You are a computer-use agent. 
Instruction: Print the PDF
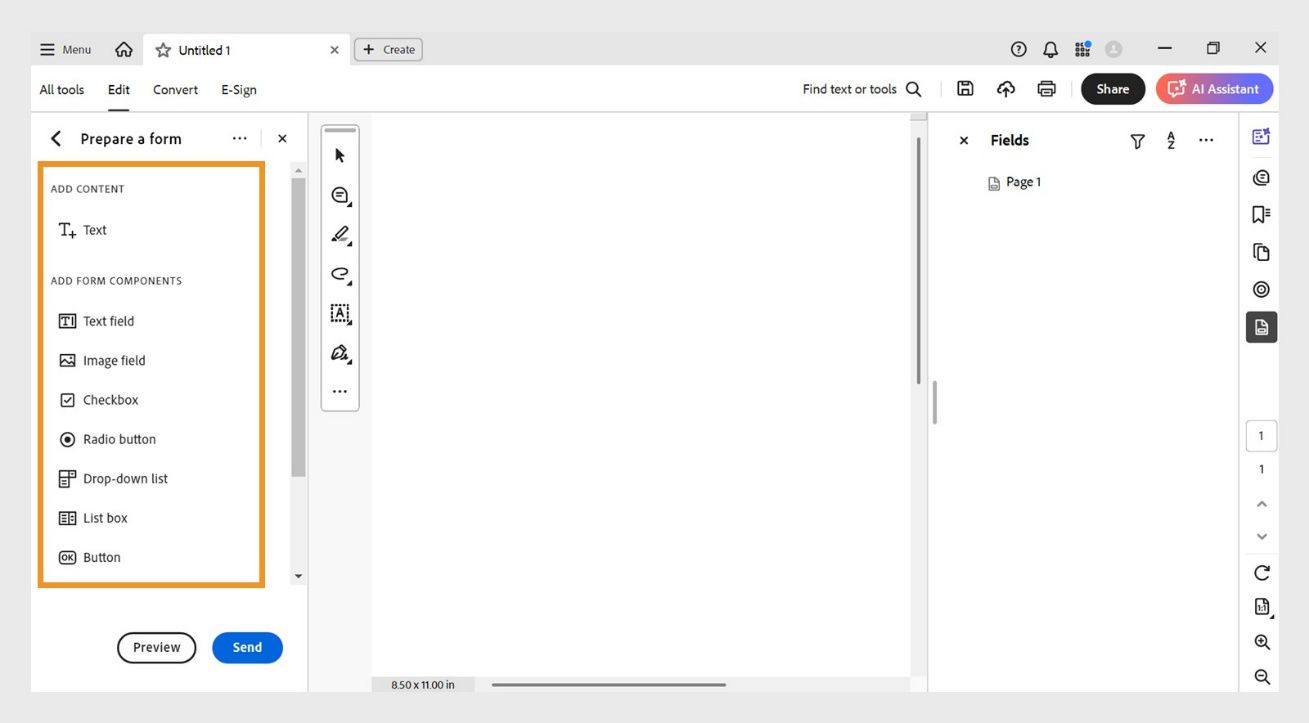tap(1046, 88)
